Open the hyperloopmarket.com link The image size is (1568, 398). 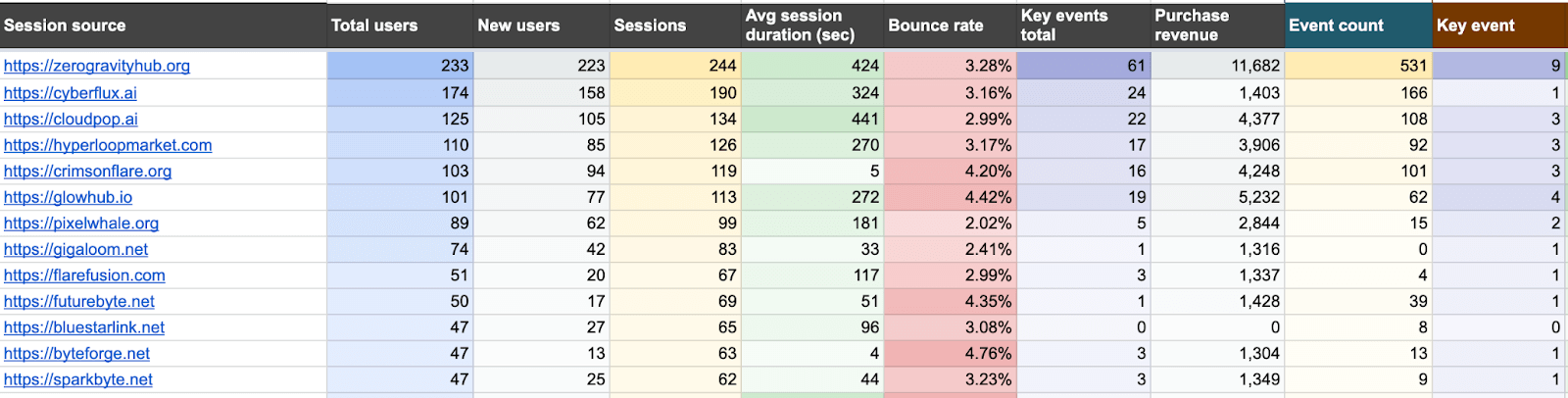108,145
